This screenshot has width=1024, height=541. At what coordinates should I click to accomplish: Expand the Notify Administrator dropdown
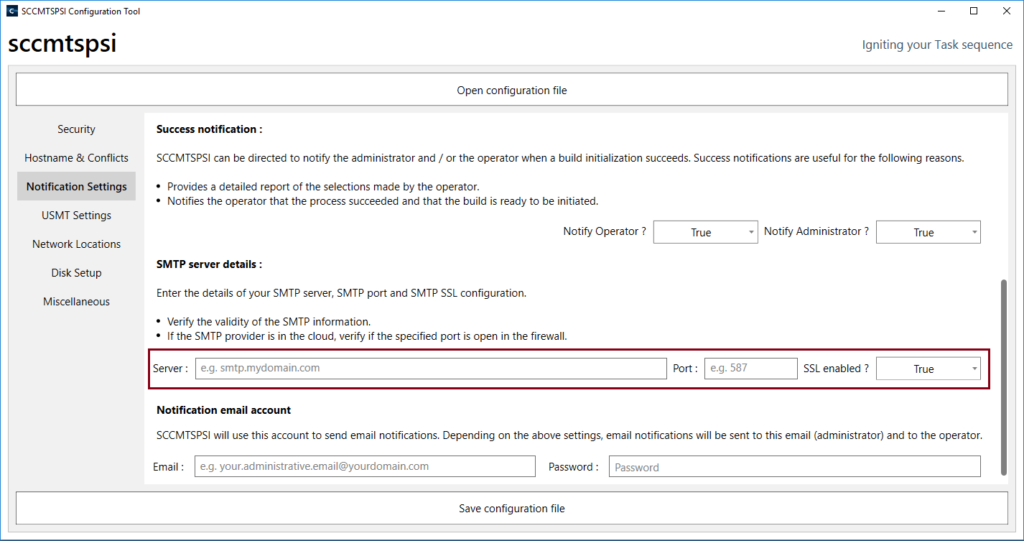click(928, 232)
